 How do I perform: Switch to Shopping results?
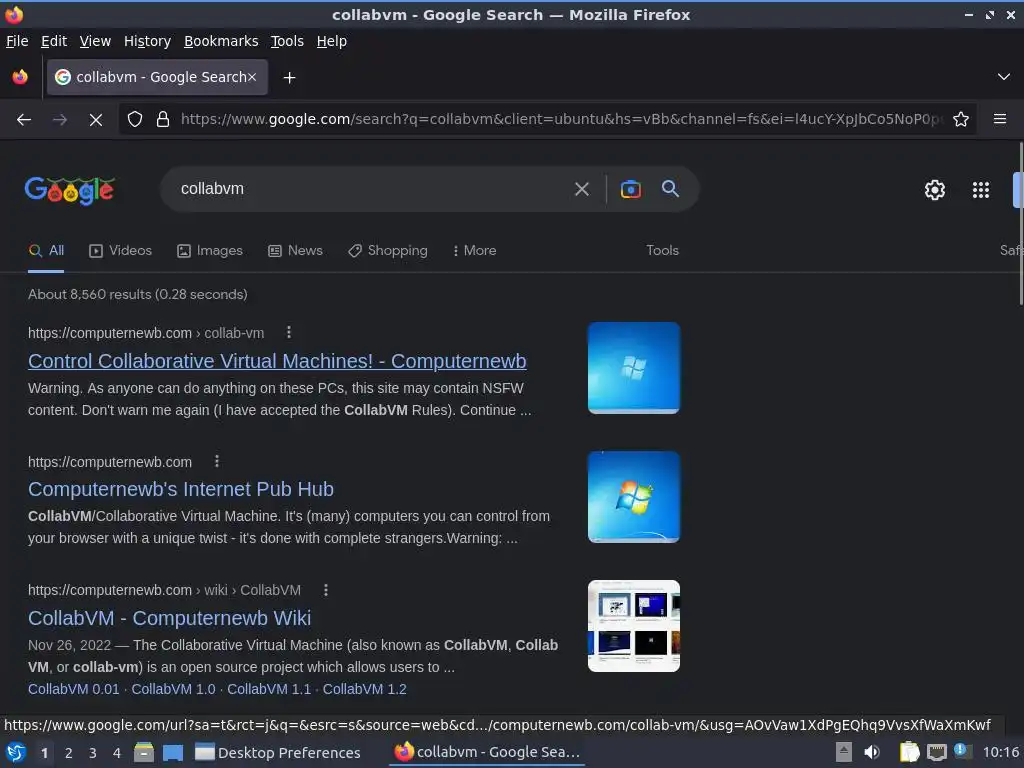pyautogui.click(x=387, y=251)
